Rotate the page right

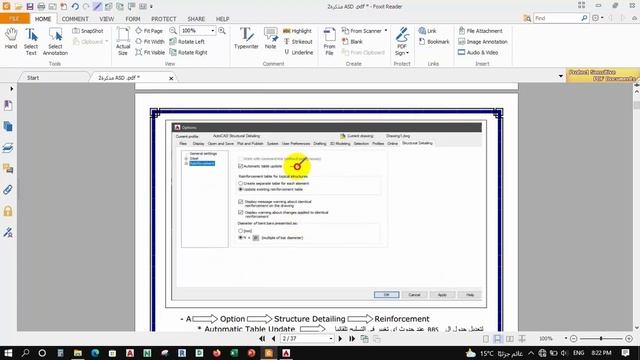[189, 52]
